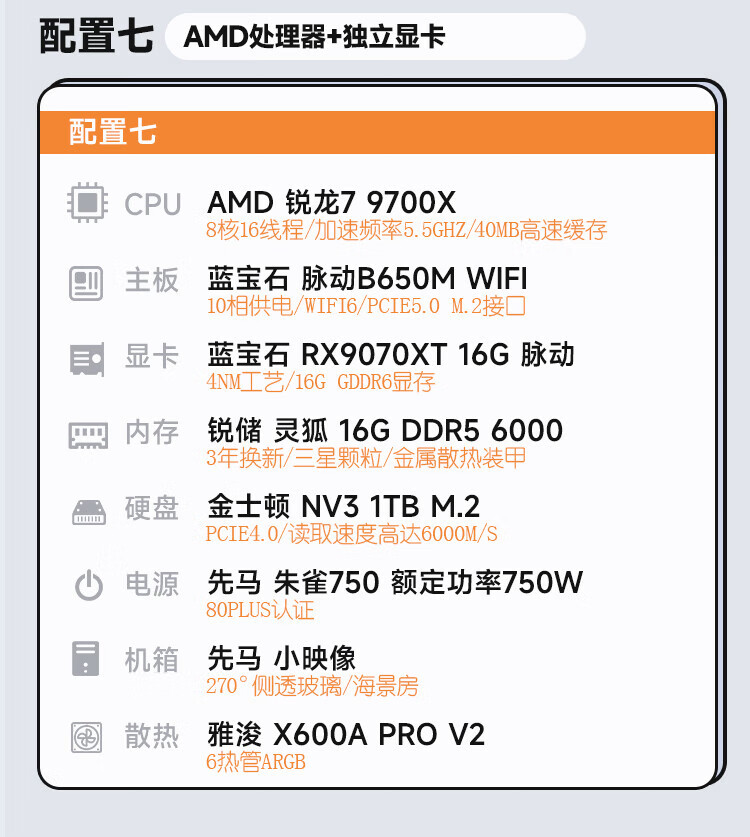The height and width of the screenshot is (837, 750).
Task: Click the AMD处理器+独立显卡 label pill
Action: click(x=314, y=38)
